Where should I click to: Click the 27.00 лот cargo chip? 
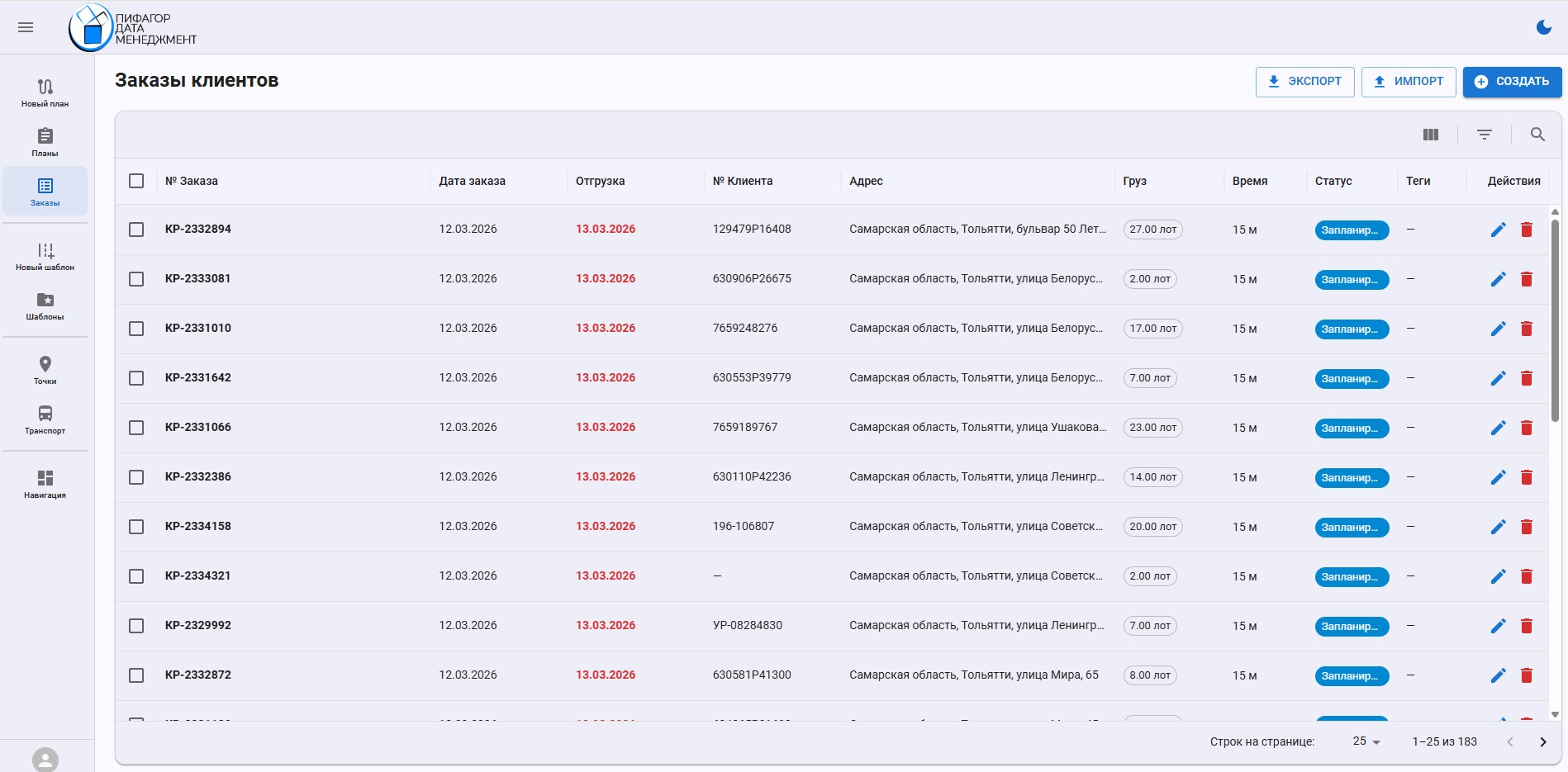tap(1153, 230)
